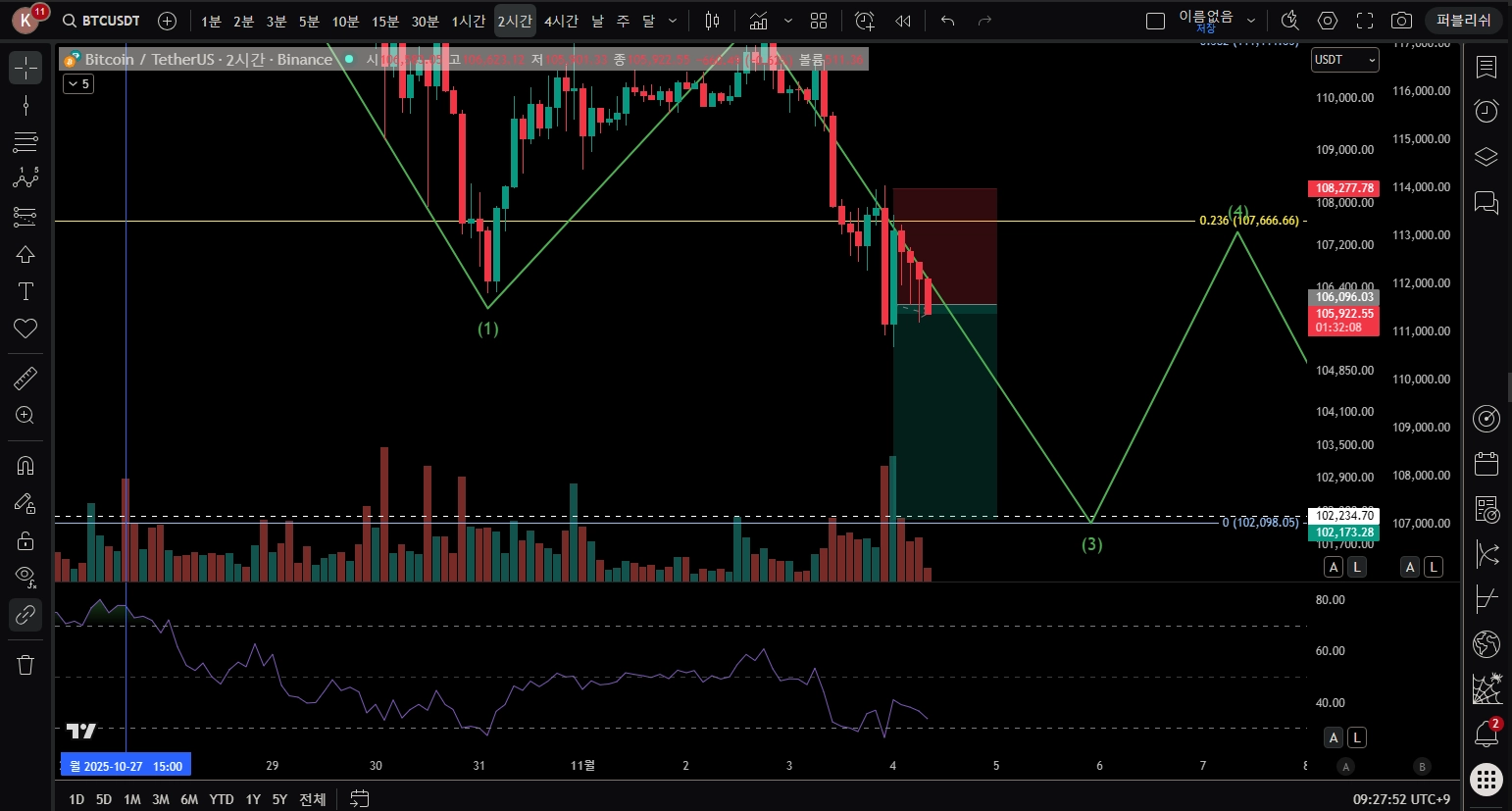Switch to the 5분 interval

point(309,21)
